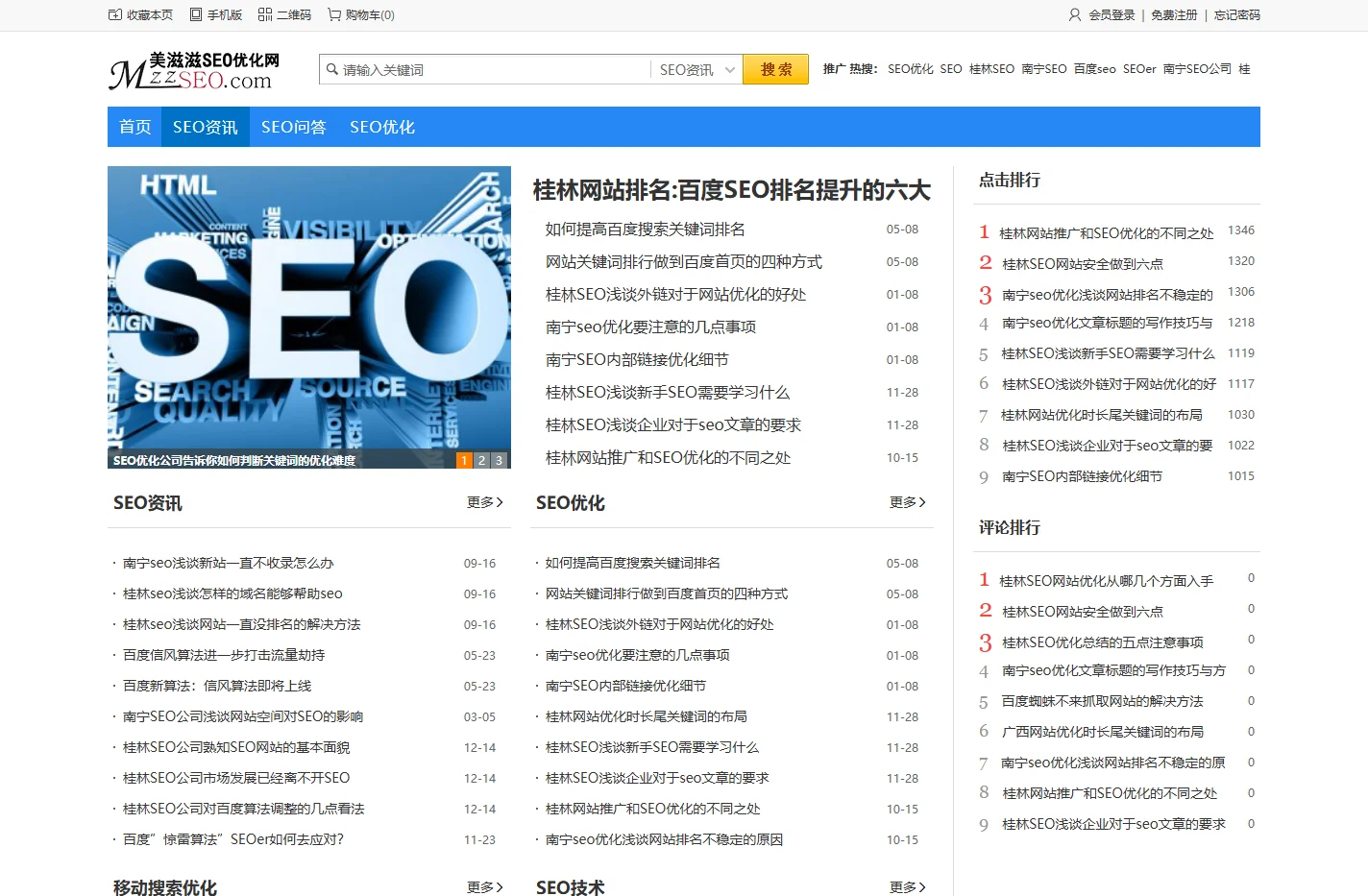Open article 南宁SEO公司浅谈网站空间对SEO的影响

coord(243,717)
